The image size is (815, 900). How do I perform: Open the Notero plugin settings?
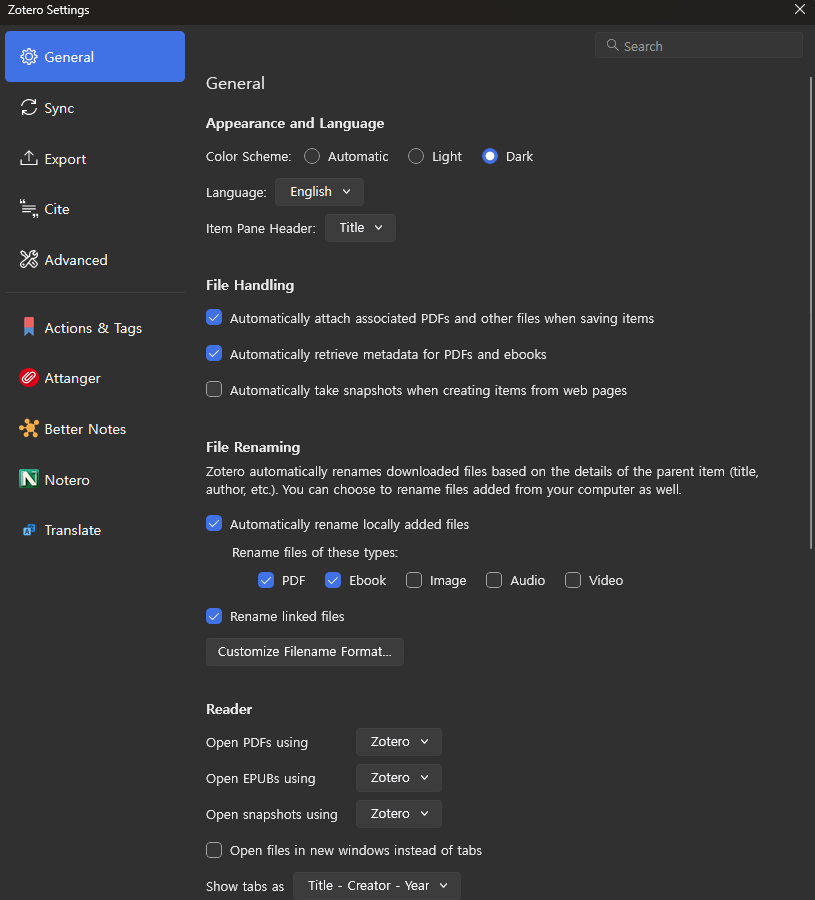(x=66, y=479)
